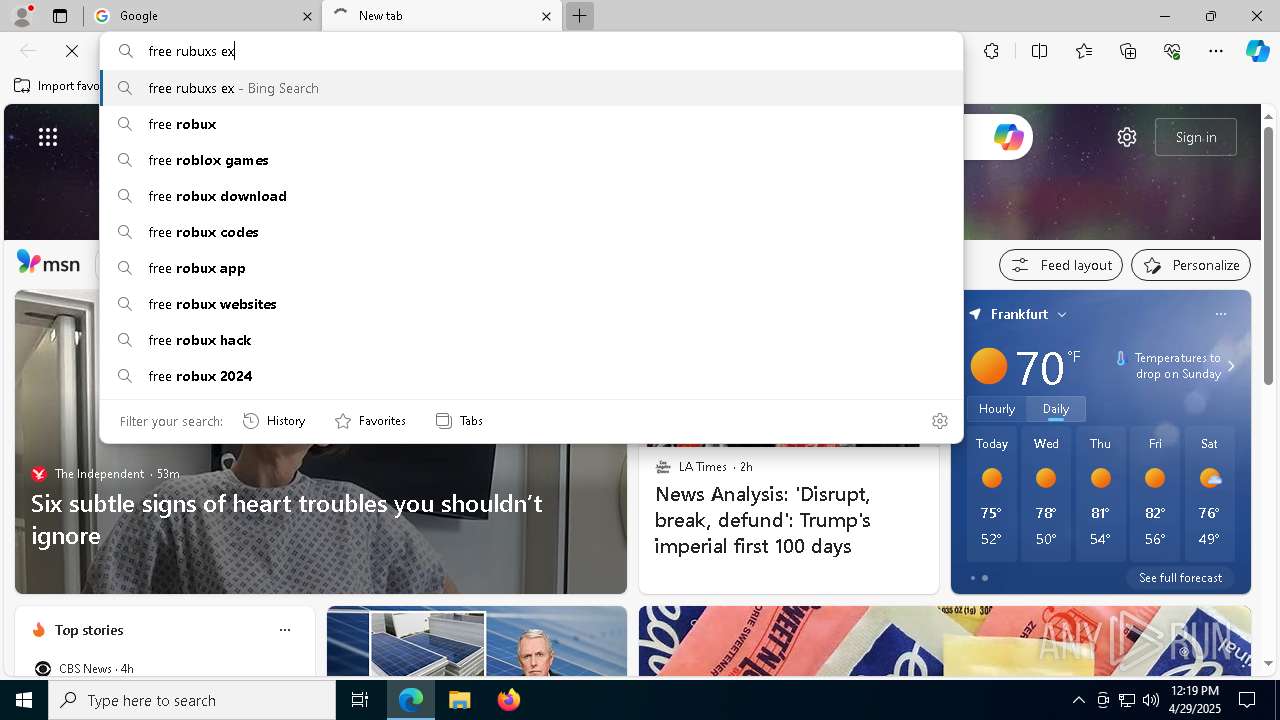
Task: Open the Edge profile icon
Action: coord(21,16)
